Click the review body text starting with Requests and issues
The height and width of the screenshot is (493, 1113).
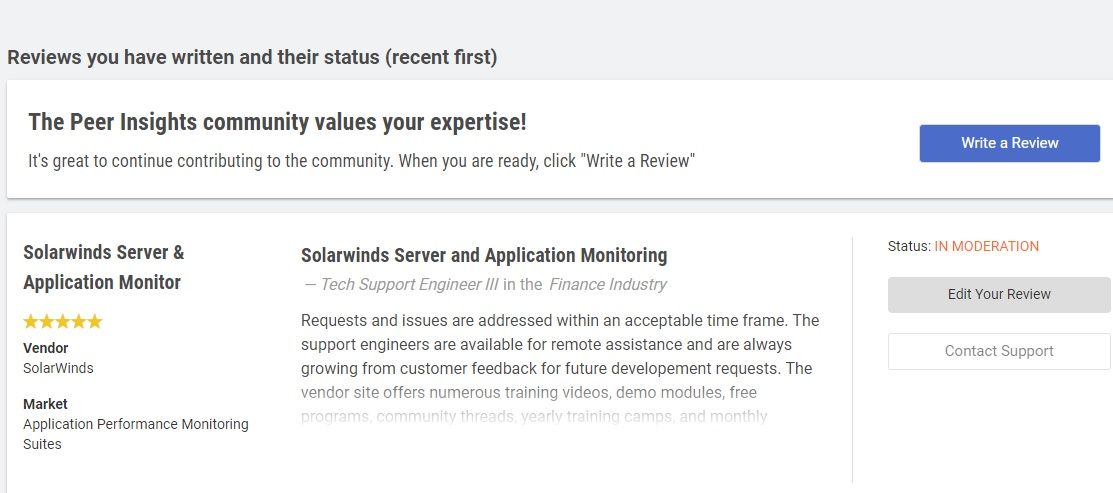point(560,368)
